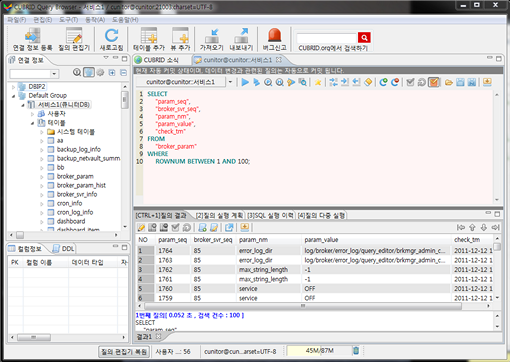
Task: Click the export result icon with blue arrow
Action: [229, 227]
